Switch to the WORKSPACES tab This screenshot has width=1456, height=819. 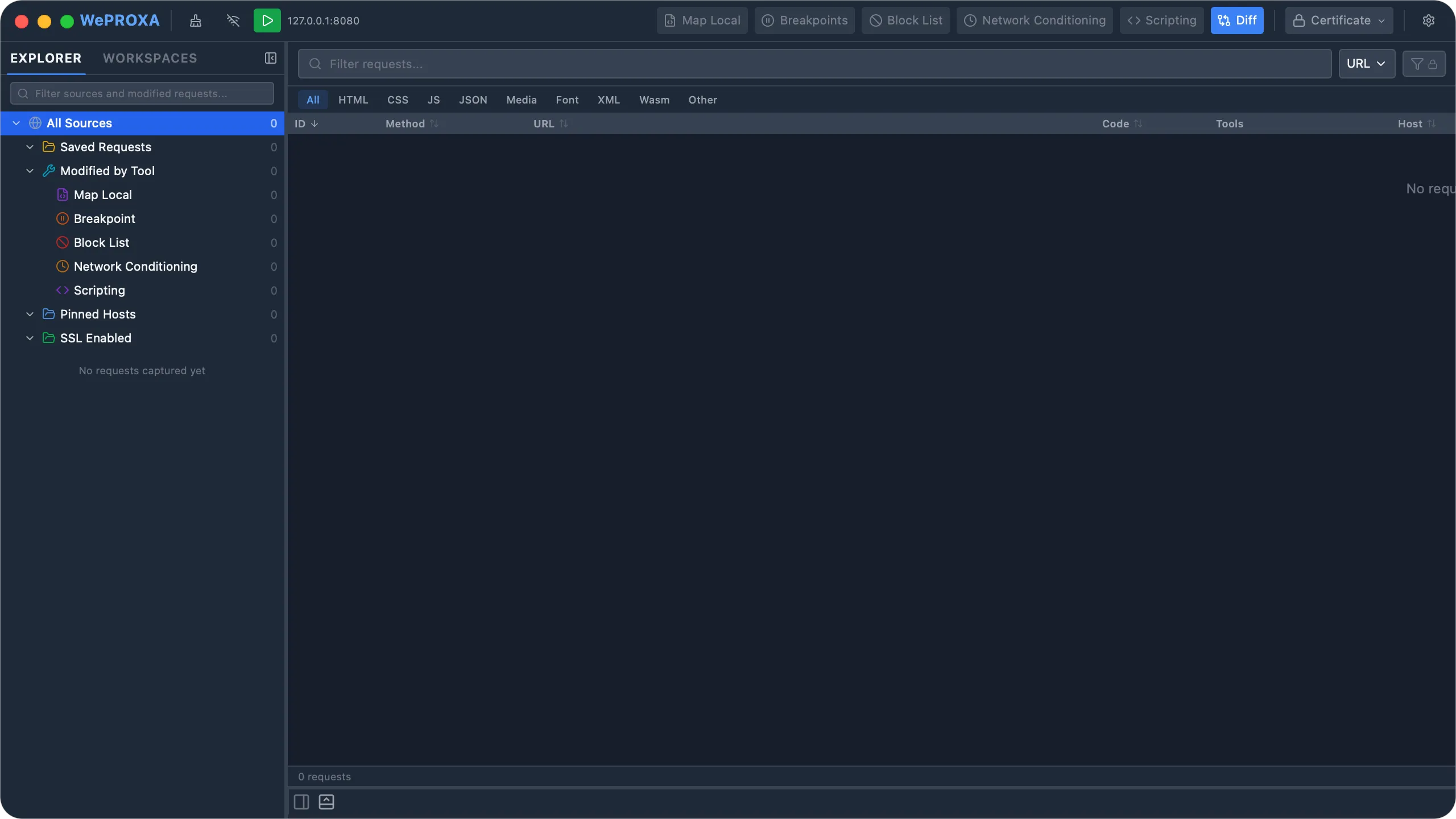point(150,58)
